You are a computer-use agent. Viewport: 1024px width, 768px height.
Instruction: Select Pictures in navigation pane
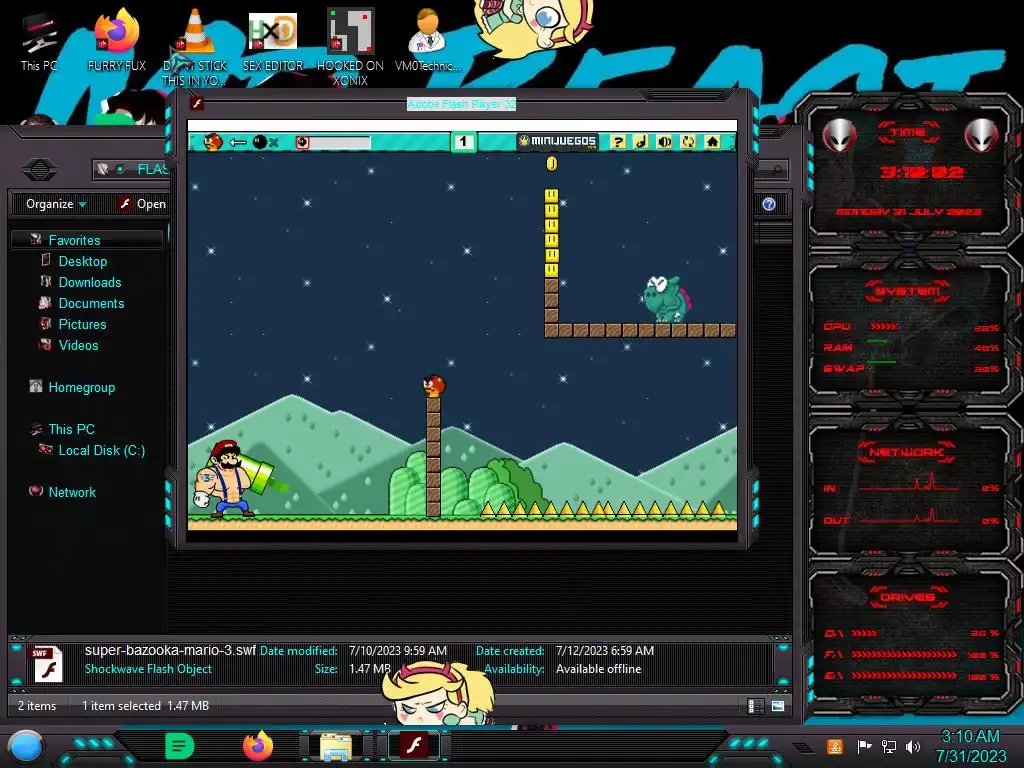[x=82, y=324]
